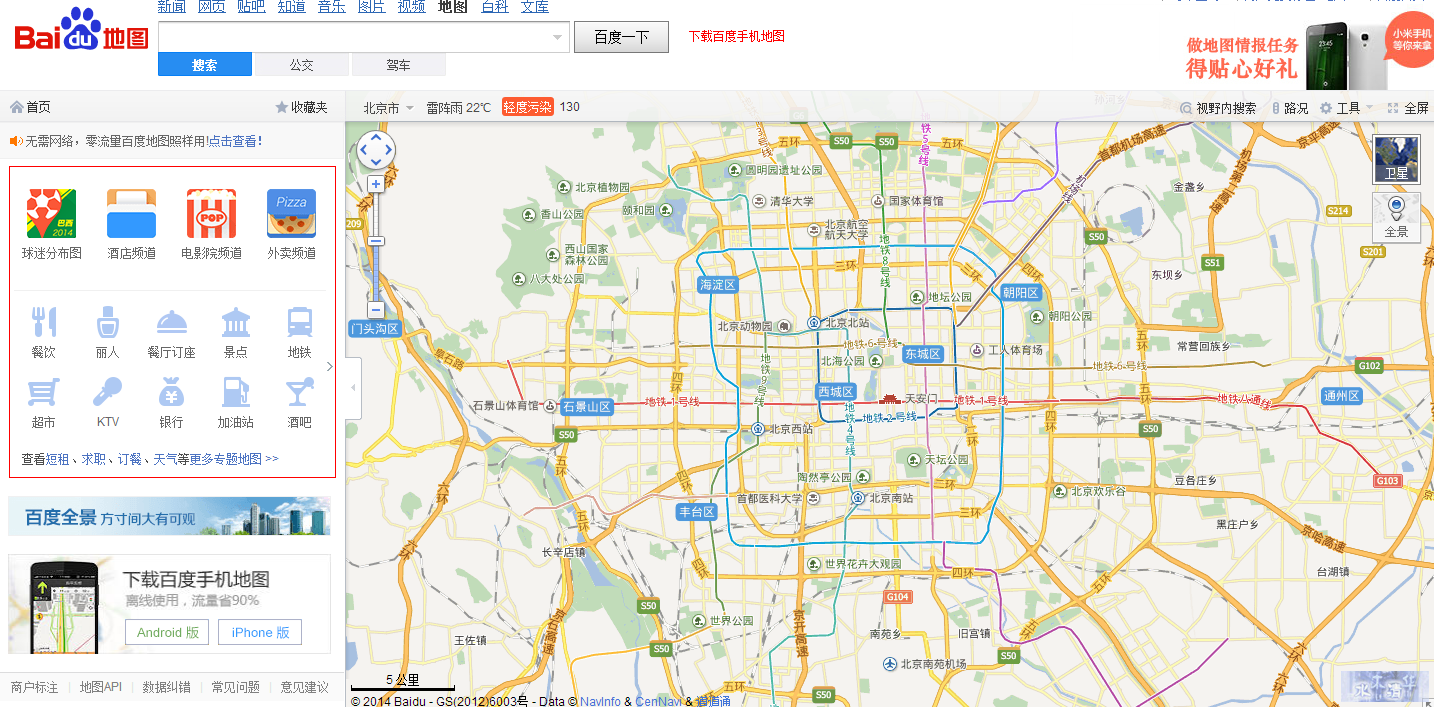The height and width of the screenshot is (707, 1434).
Task: Select the KTV microphone icon
Action: (x=107, y=391)
